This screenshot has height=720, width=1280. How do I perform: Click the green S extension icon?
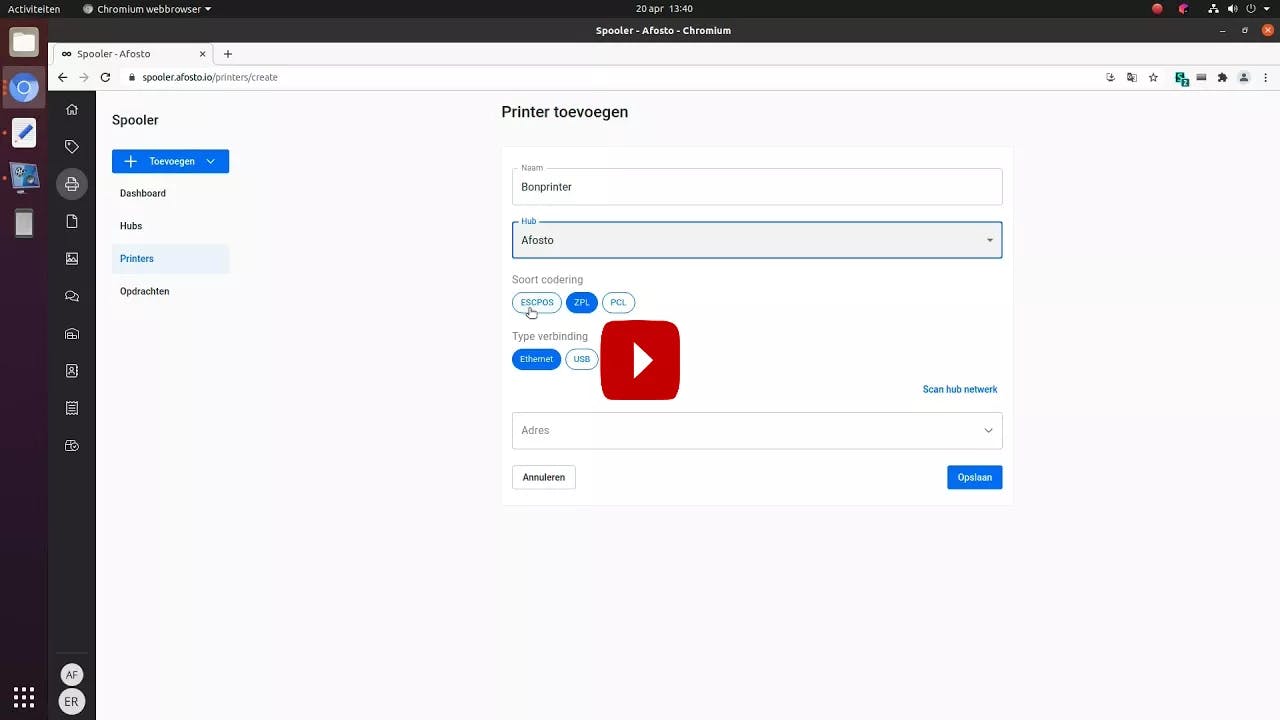point(1181,78)
